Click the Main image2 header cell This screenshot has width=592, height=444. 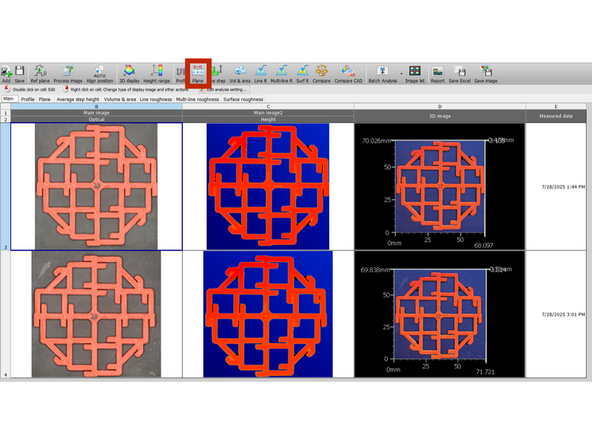[x=268, y=113]
